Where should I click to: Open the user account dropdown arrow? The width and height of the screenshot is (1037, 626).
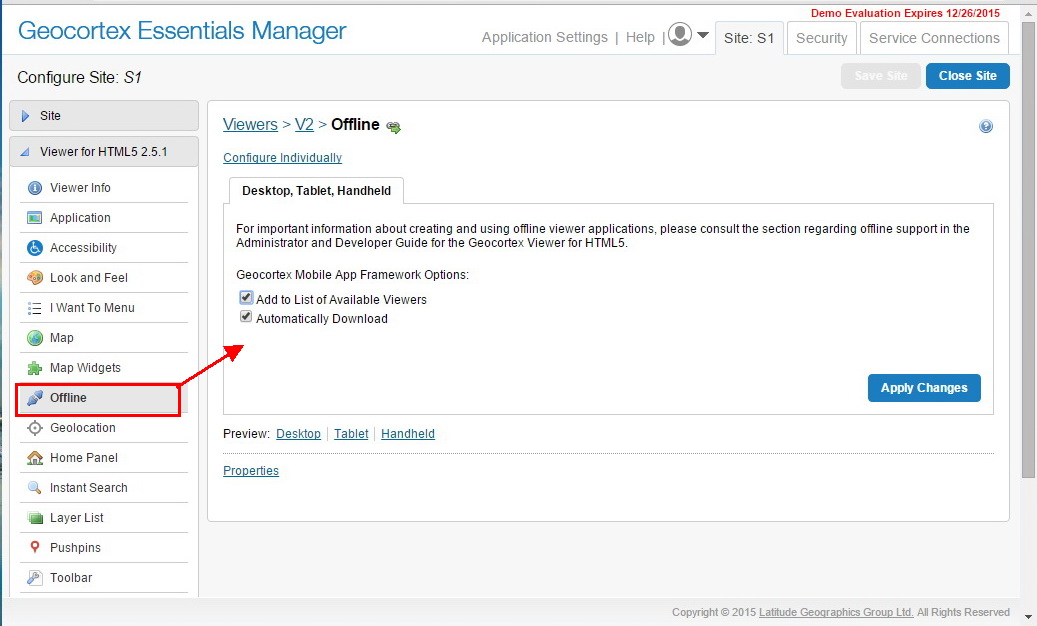coord(702,35)
